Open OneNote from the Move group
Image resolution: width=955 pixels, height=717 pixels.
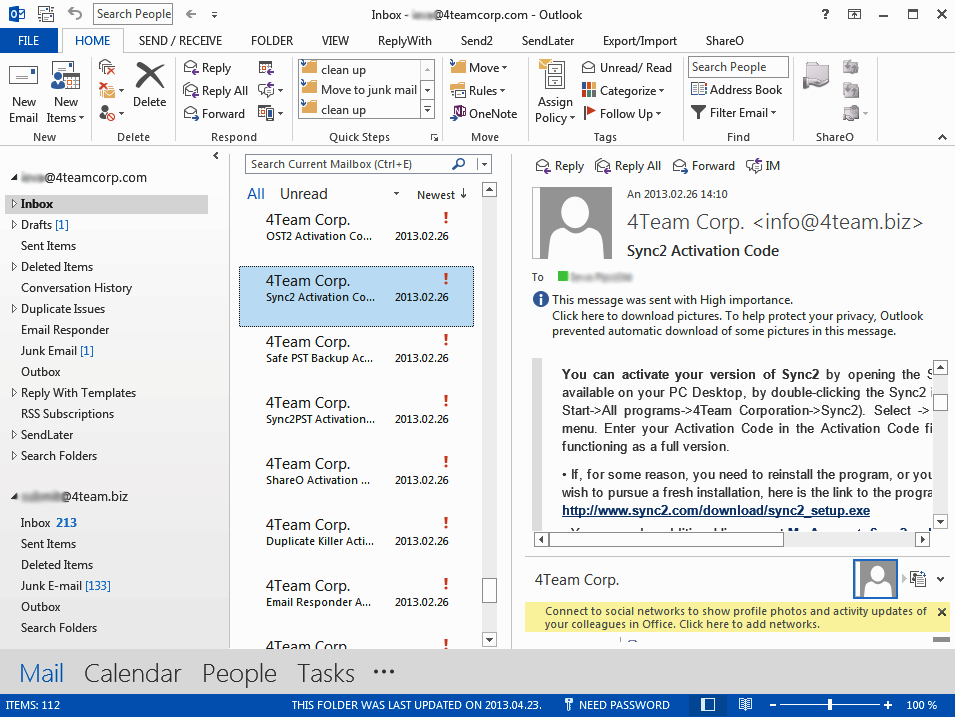[x=484, y=113]
